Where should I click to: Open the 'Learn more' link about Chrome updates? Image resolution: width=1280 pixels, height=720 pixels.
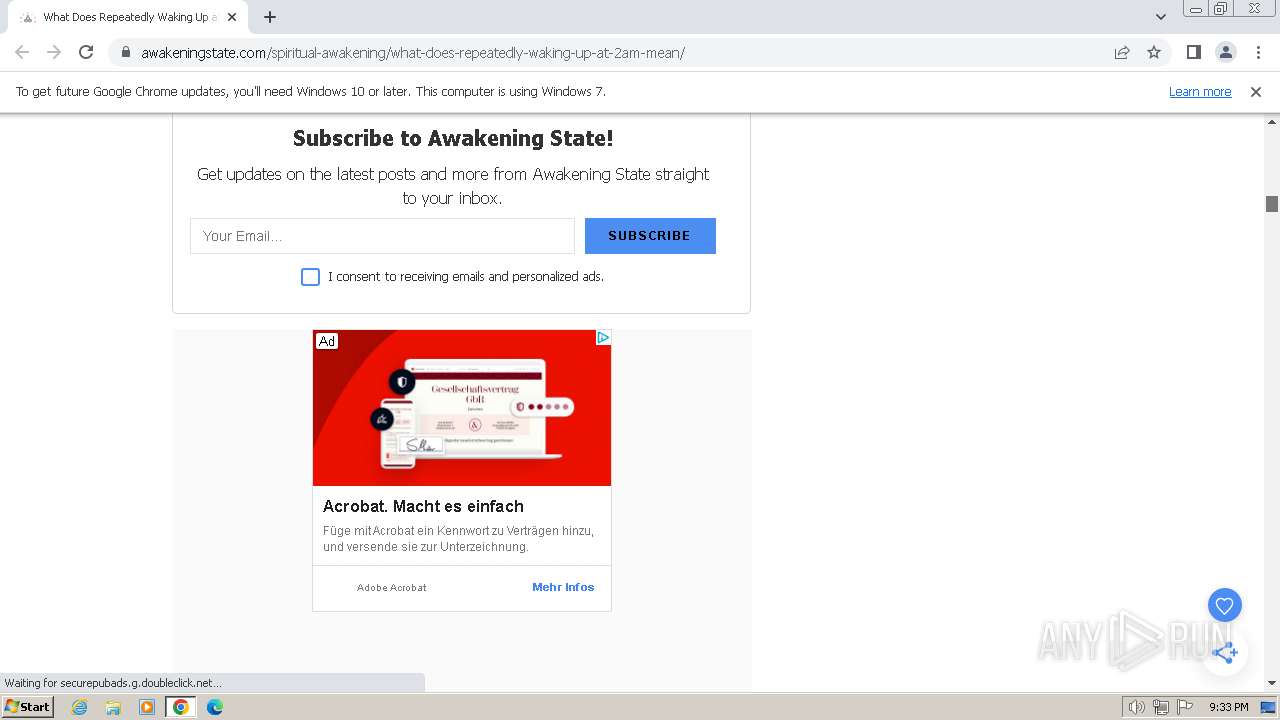(1200, 91)
